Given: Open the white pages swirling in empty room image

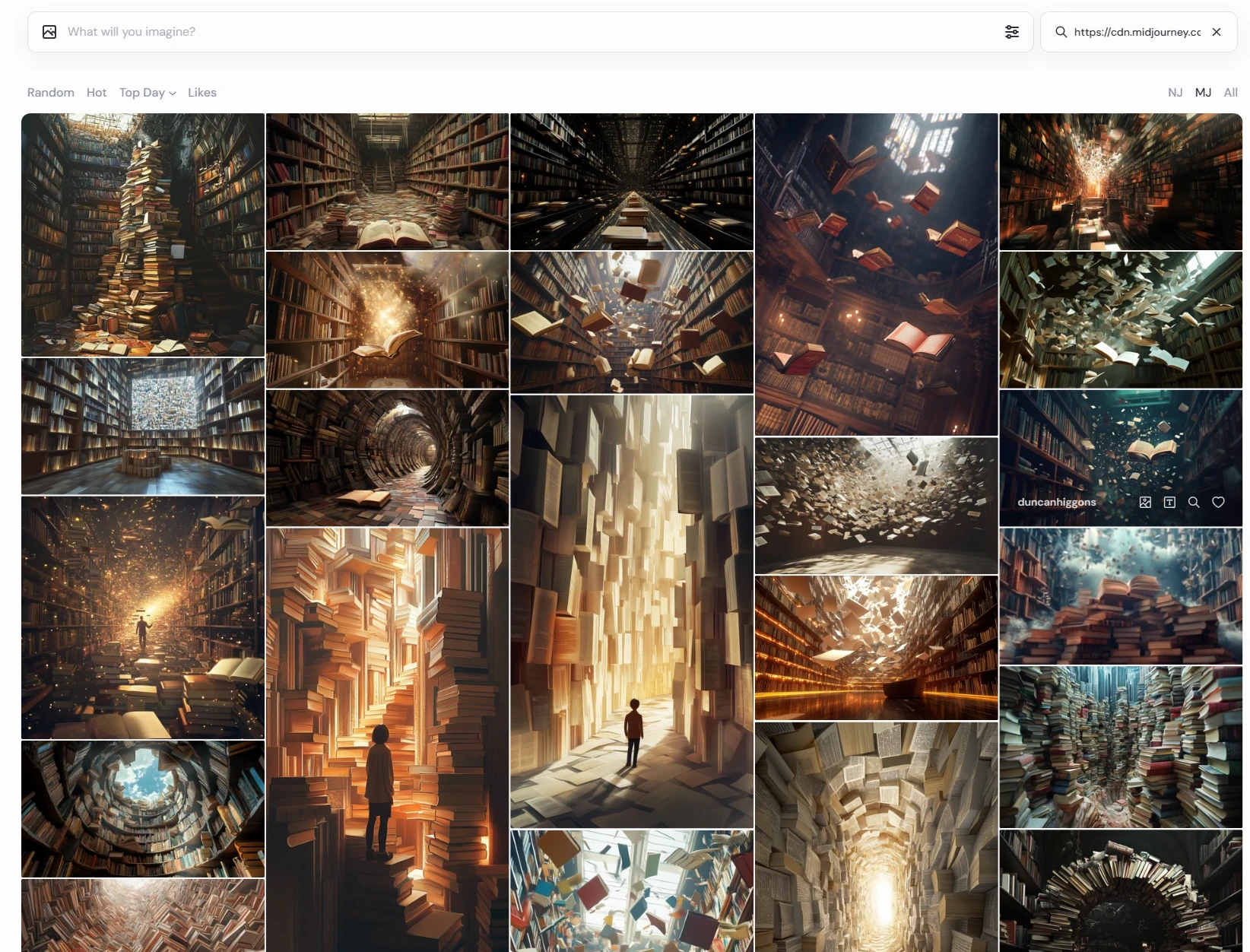Looking at the screenshot, I should [x=876, y=506].
